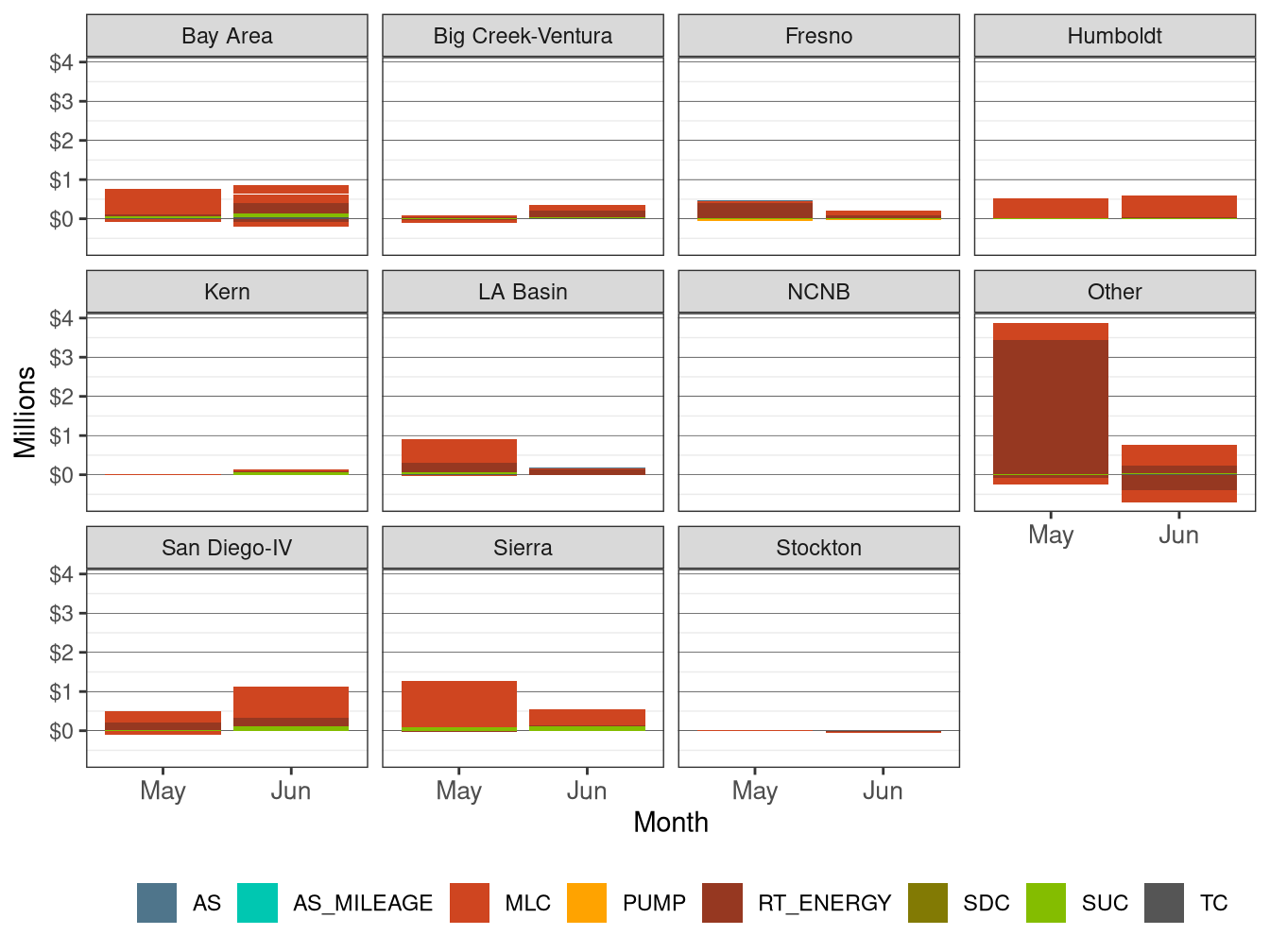Select the Other panel header
1270x952 pixels.
pos(1115,292)
